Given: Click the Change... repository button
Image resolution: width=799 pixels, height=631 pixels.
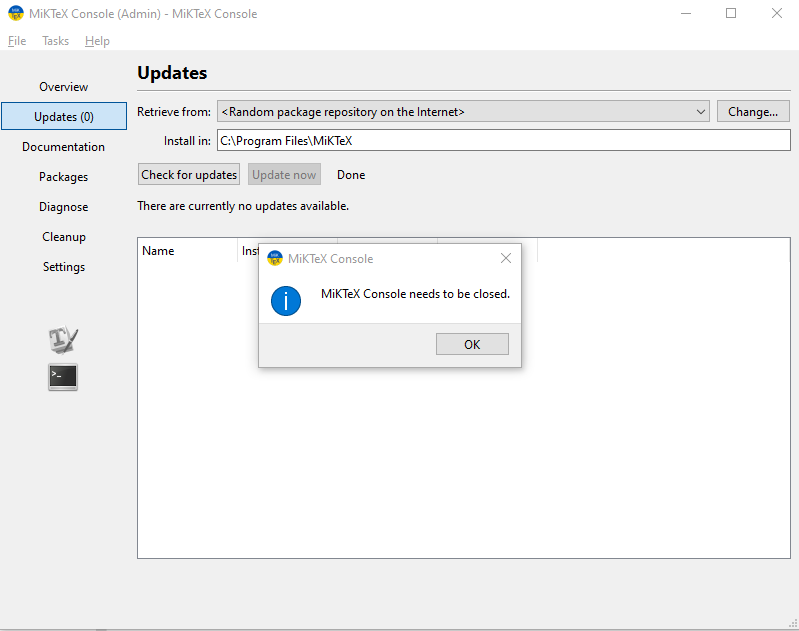Looking at the screenshot, I should coord(753,112).
